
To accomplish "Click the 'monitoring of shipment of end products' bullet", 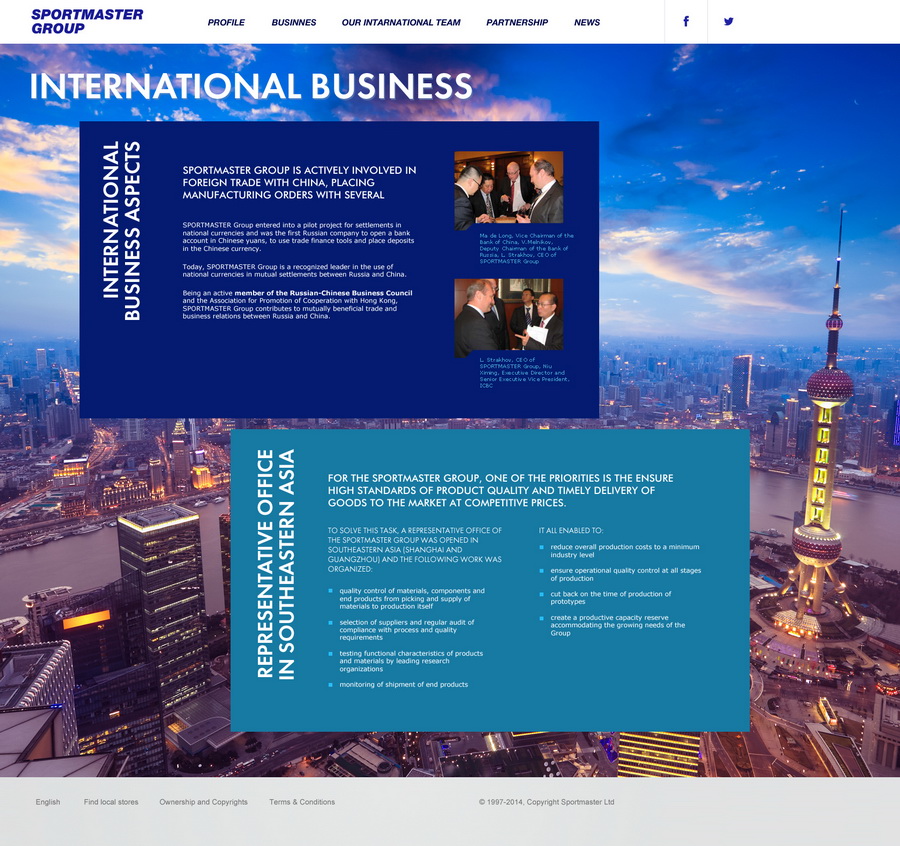I will tap(403, 685).
